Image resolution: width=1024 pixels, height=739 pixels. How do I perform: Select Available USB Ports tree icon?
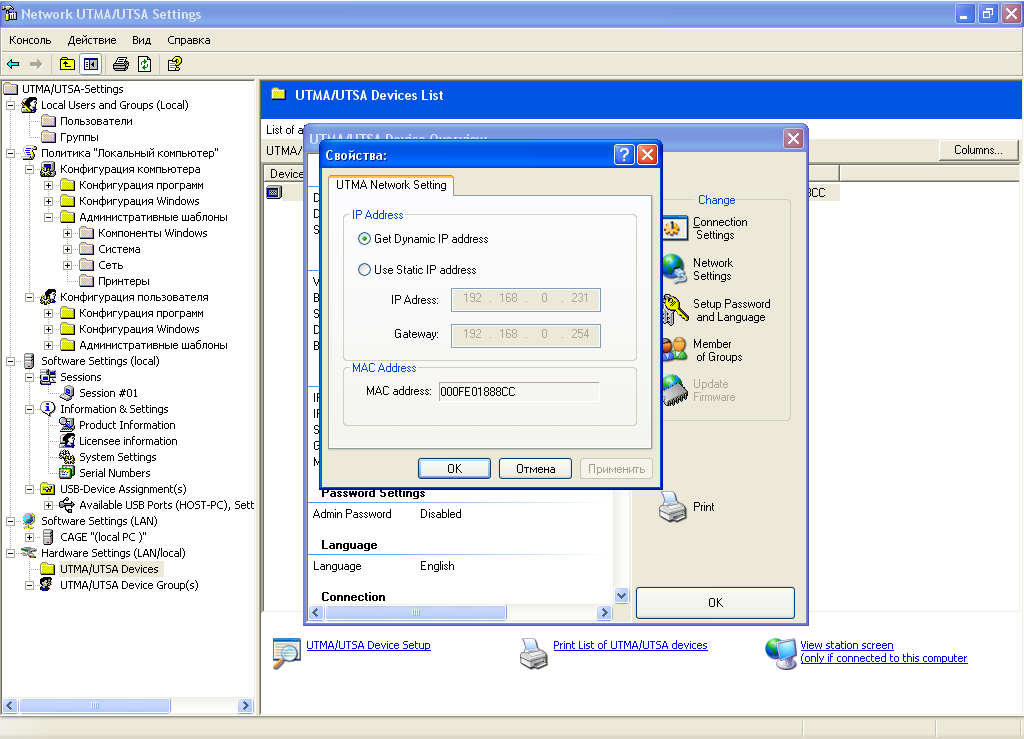[67, 505]
